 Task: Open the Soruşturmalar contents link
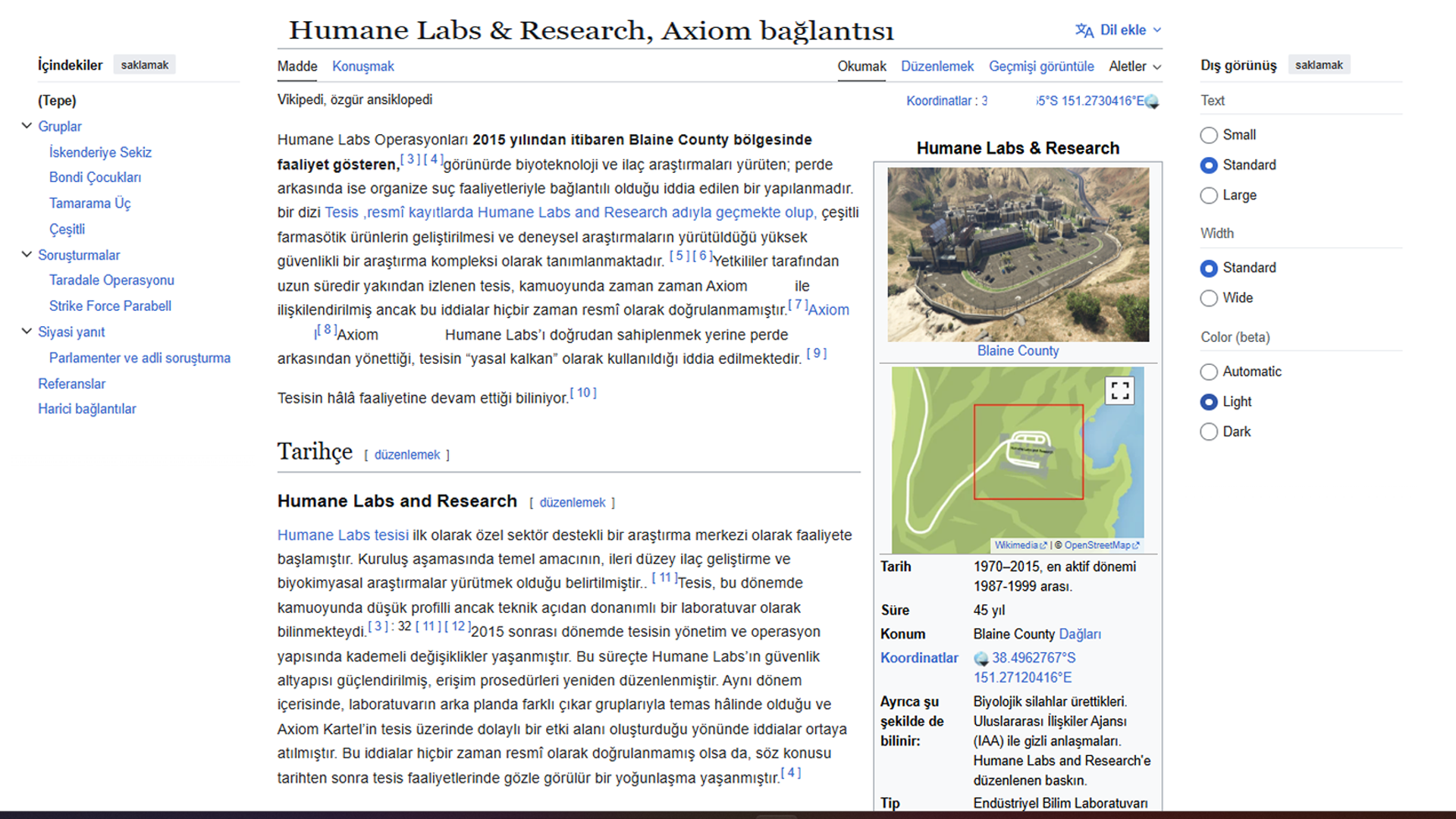coord(79,256)
